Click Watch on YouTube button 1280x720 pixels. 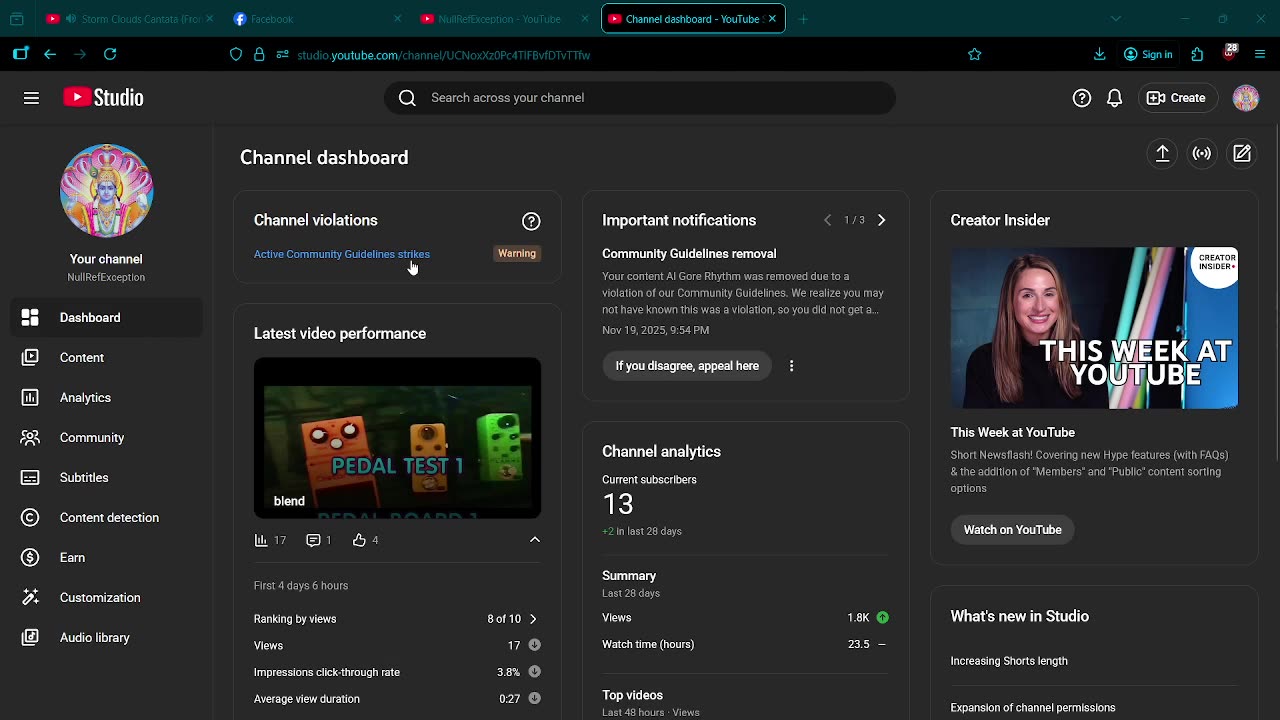point(1012,530)
